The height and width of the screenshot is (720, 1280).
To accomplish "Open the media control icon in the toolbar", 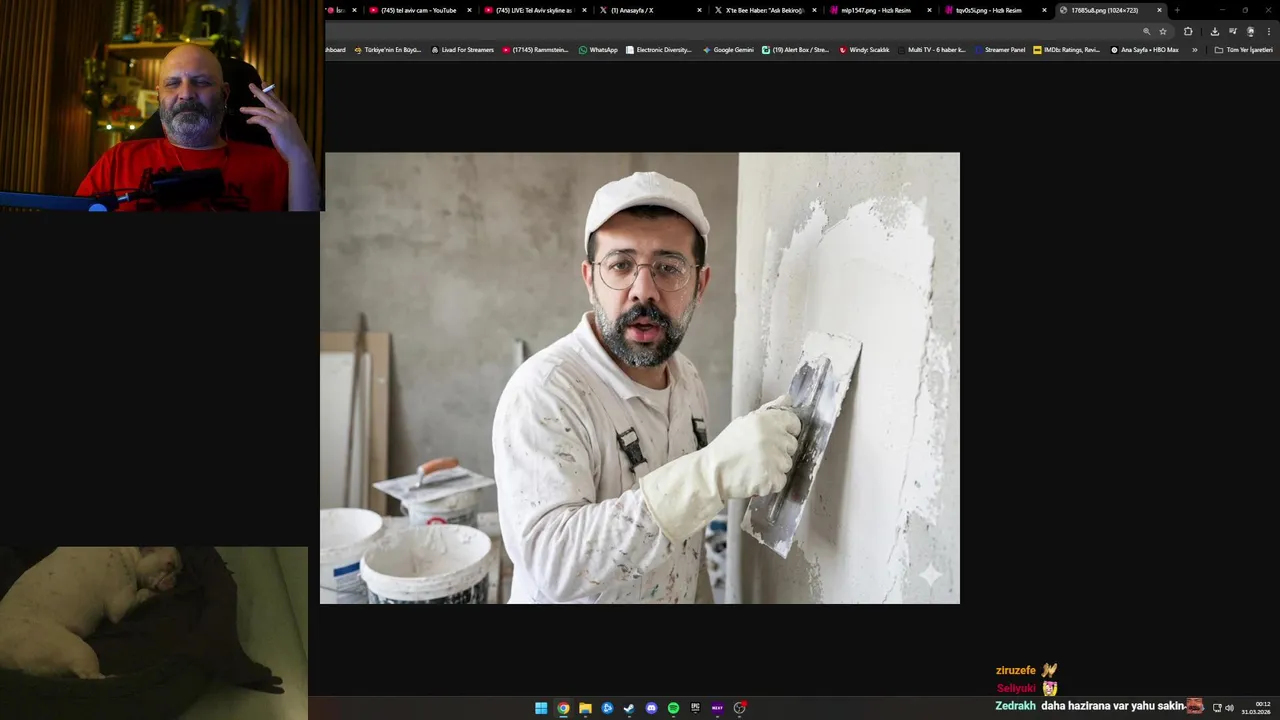I will [1233, 31].
